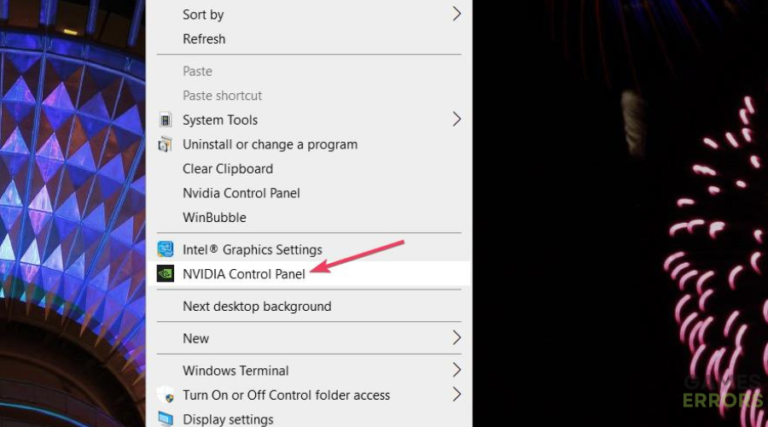The image size is (768, 427).
Task: Open the New submenu arrow
Action: coord(456,338)
